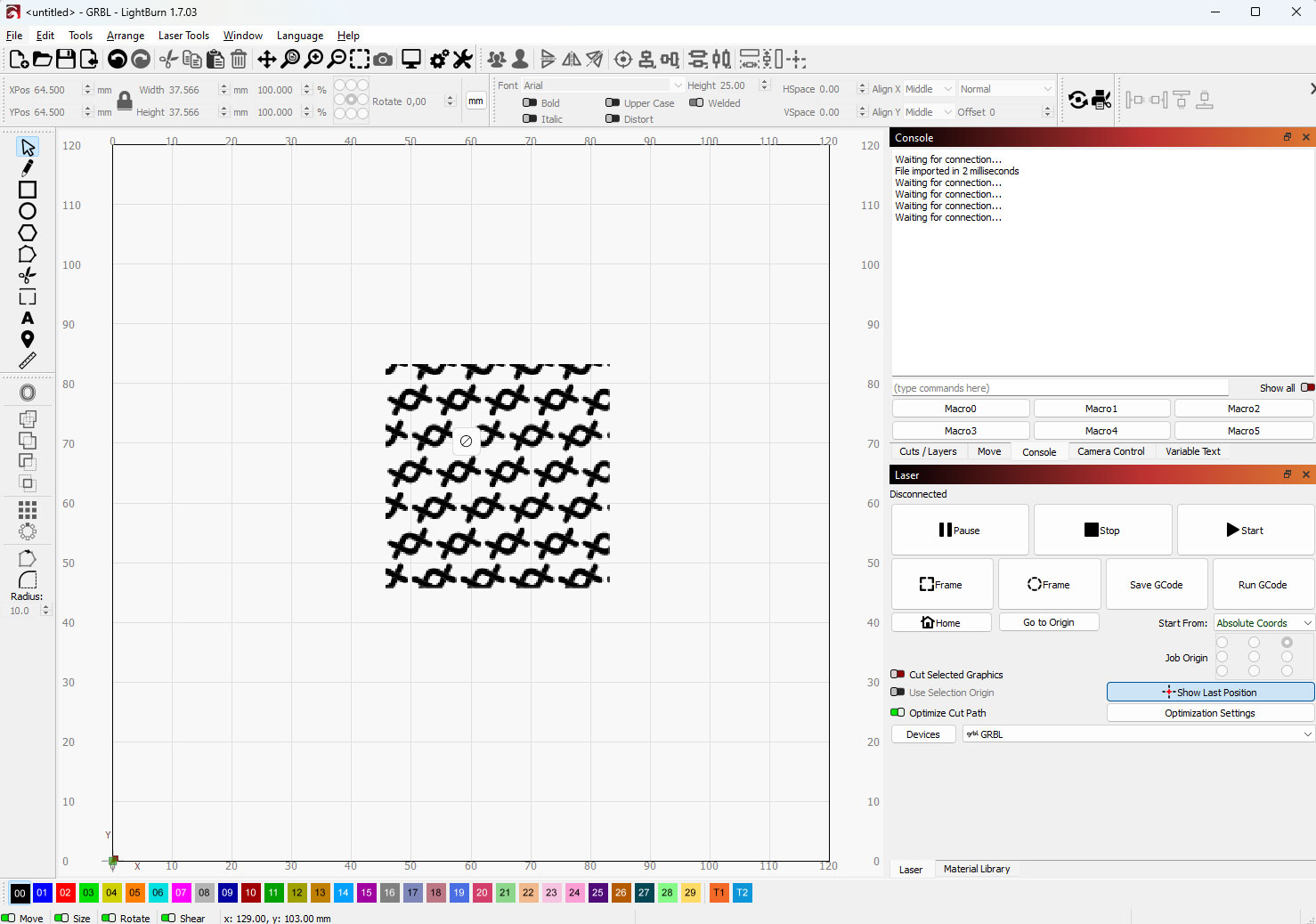Image resolution: width=1316 pixels, height=924 pixels.
Task: Open the Offset Shapes tool
Action: pos(28,393)
